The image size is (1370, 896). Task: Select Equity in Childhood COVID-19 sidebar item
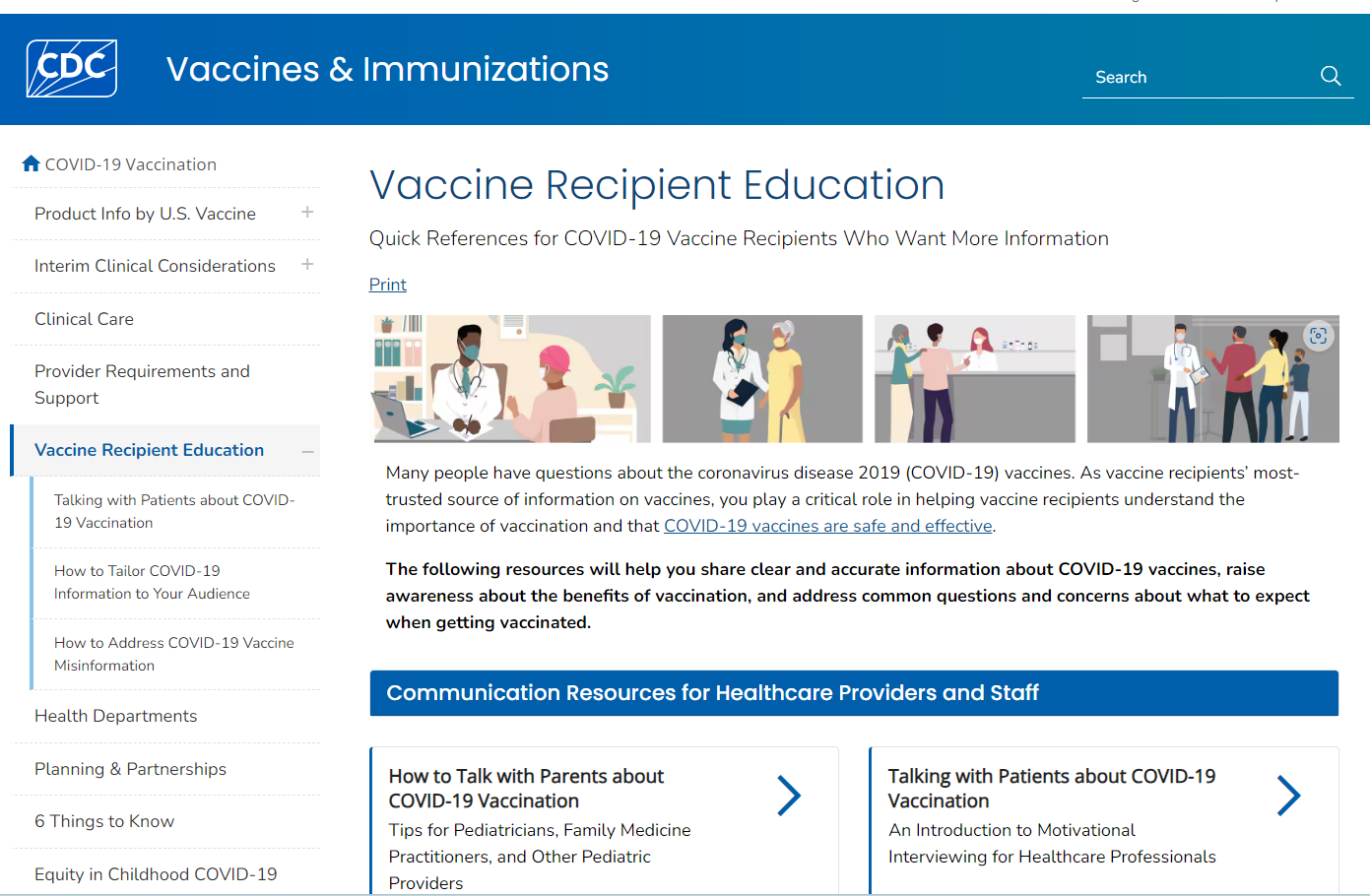pyautogui.click(x=156, y=874)
